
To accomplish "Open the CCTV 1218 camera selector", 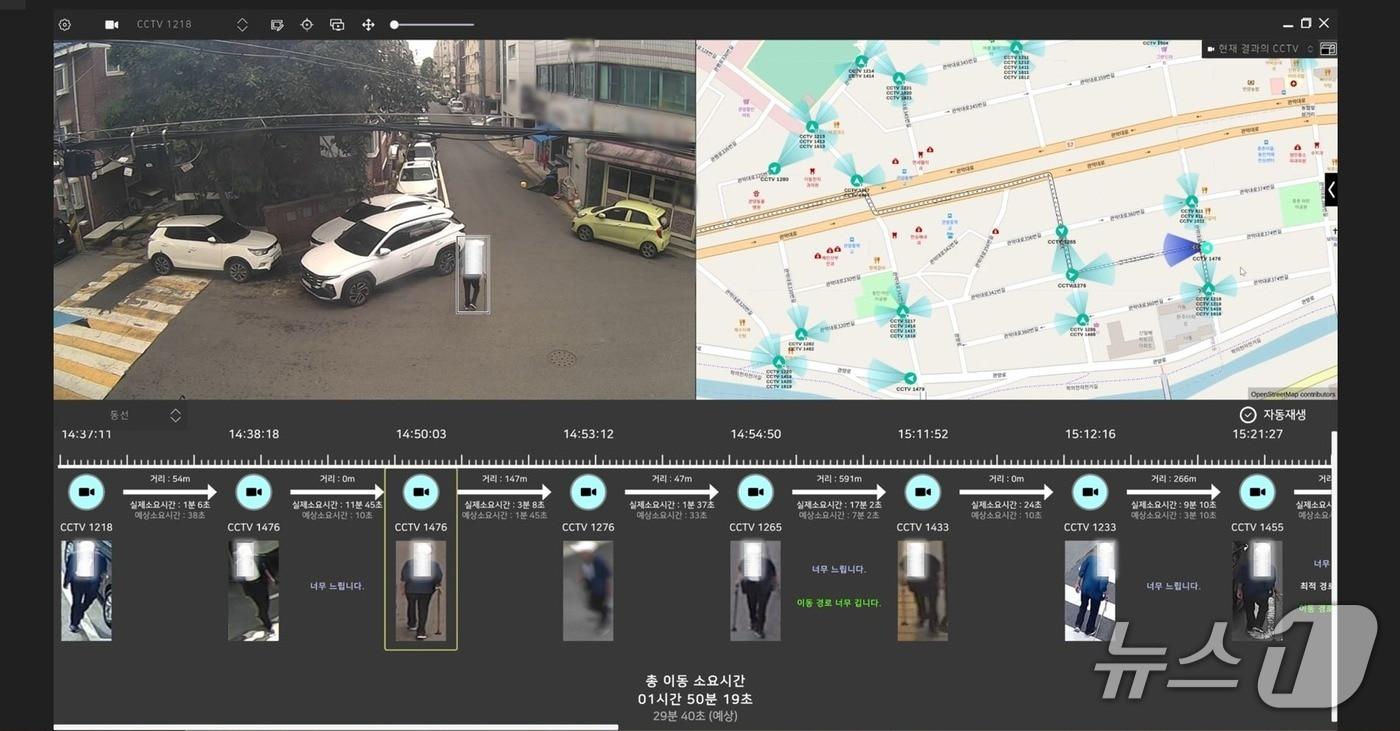I will [x=242, y=24].
